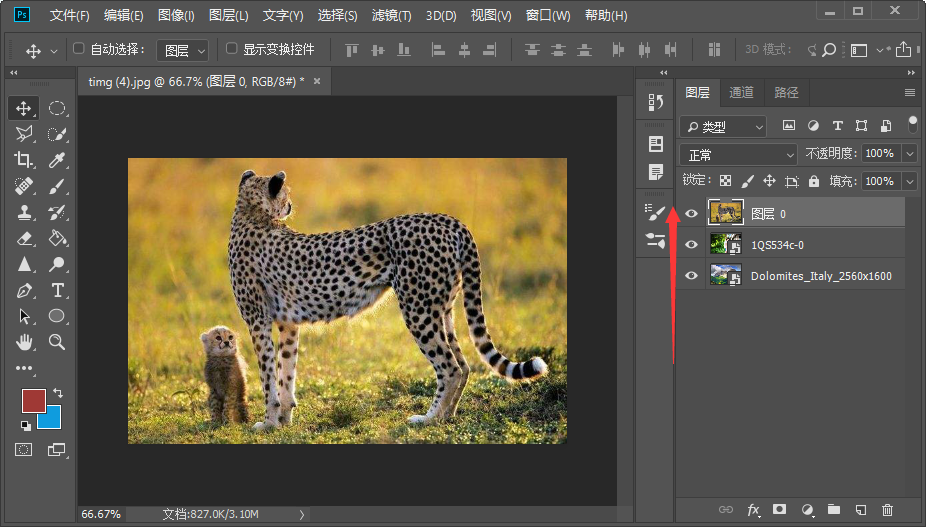Add a layer mask icon
Viewport: 926px width, 527px height.
tap(780, 509)
